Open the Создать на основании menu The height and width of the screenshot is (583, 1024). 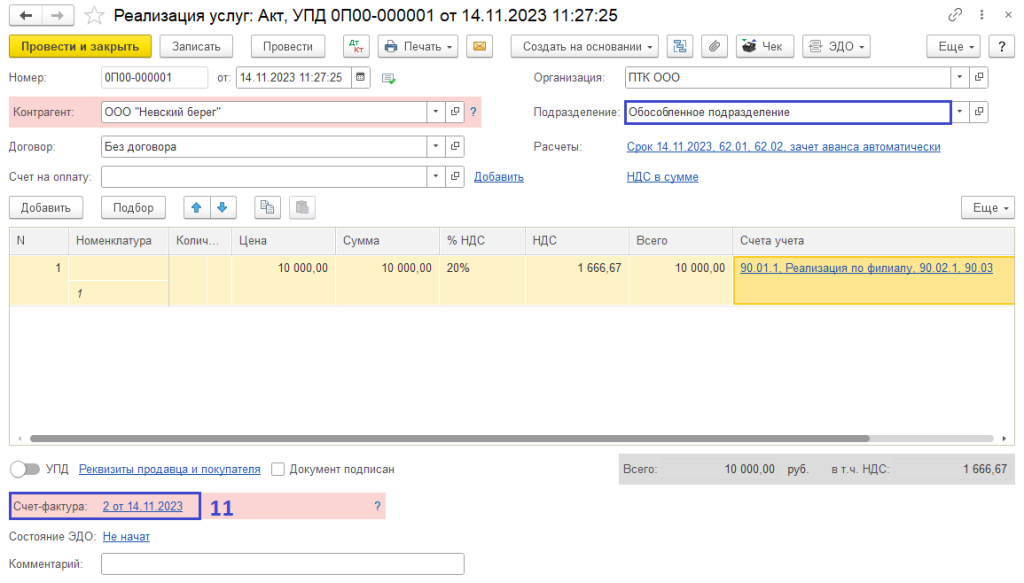click(584, 47)
